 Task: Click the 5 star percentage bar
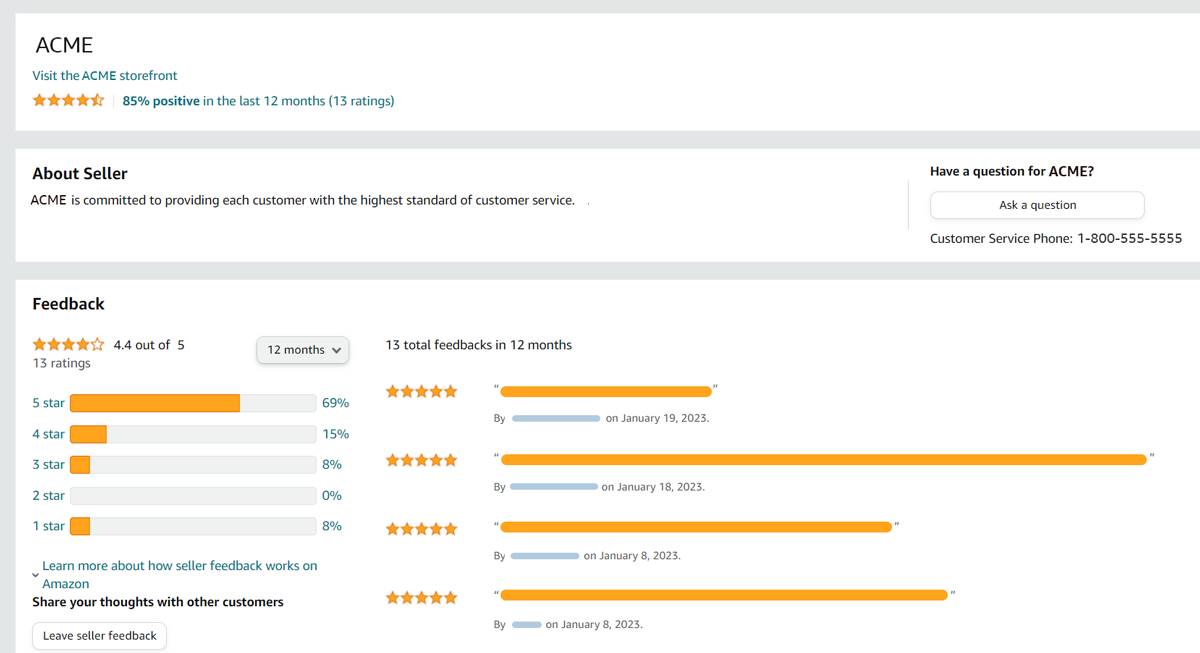pyautogui.click(x=192, y=402)
